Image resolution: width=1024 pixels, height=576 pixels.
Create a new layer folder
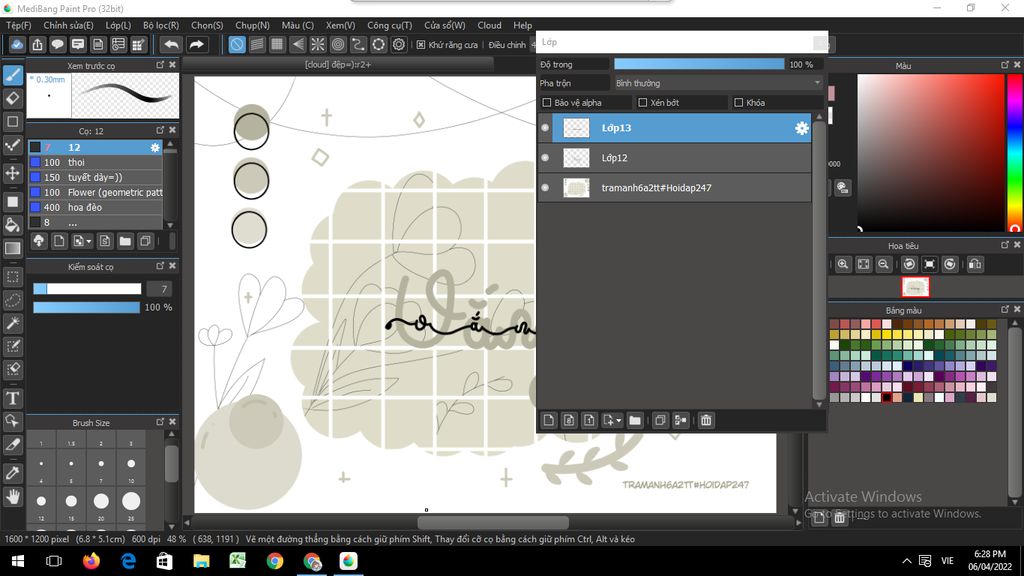(635, 420)
